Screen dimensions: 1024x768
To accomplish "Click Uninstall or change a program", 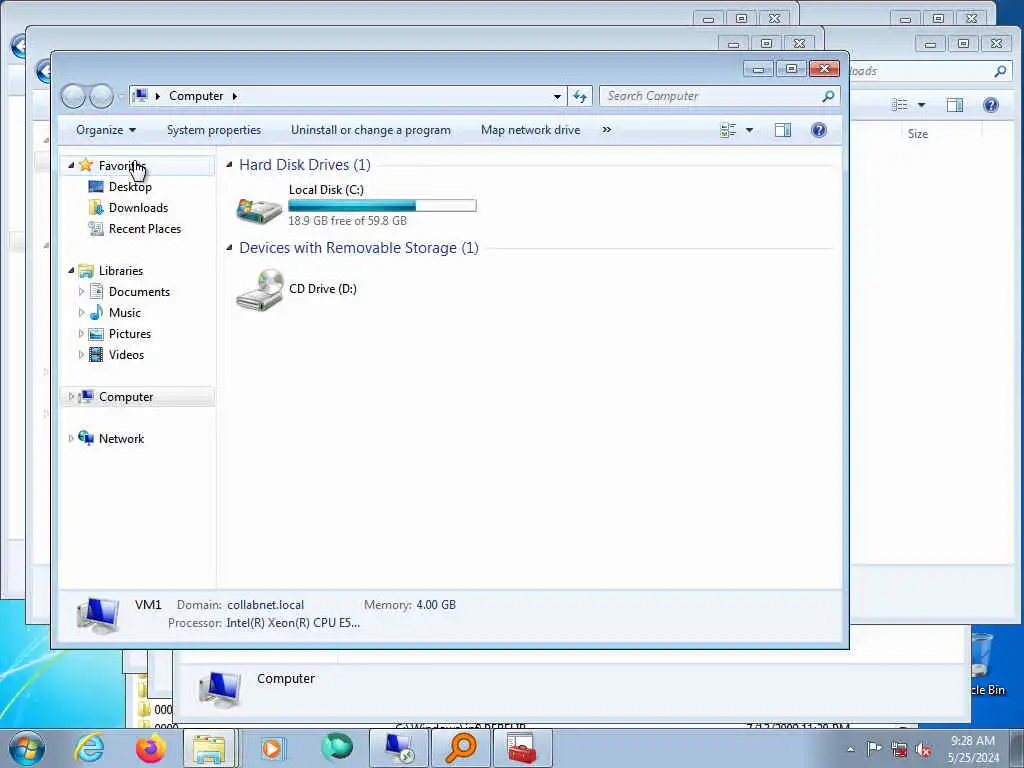I will click(x=371, y=130).
